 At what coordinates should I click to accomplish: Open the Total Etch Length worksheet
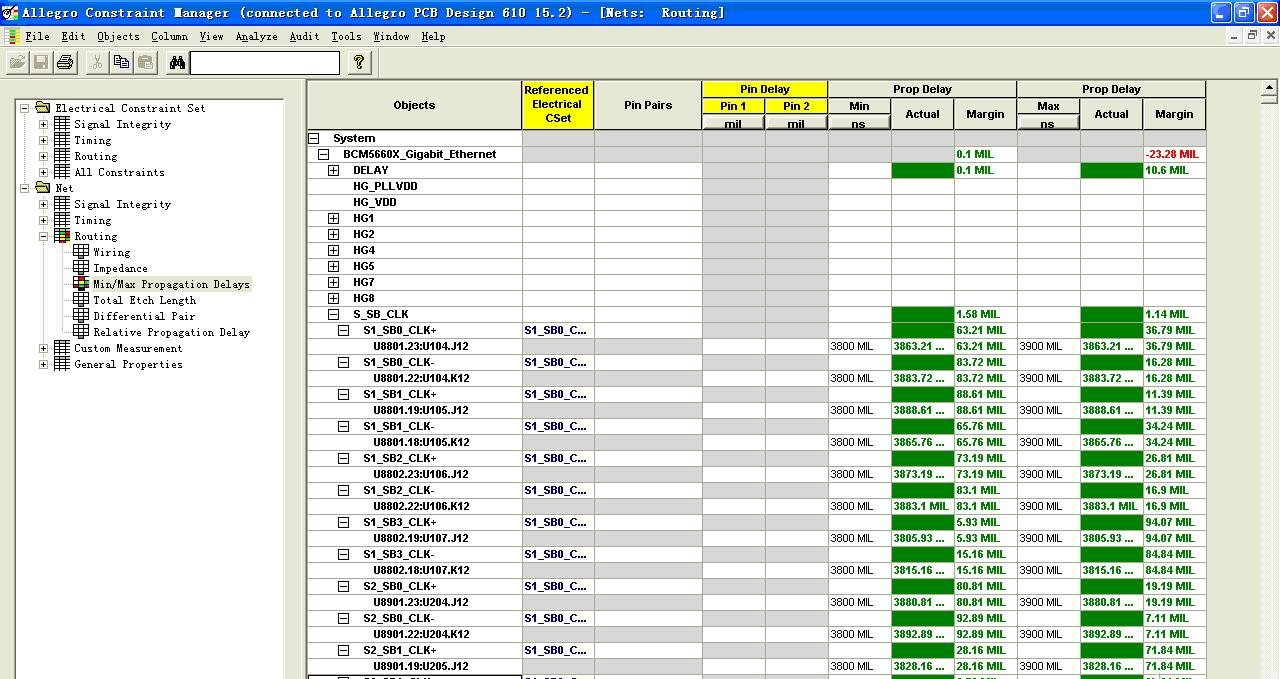pos(144,300)
